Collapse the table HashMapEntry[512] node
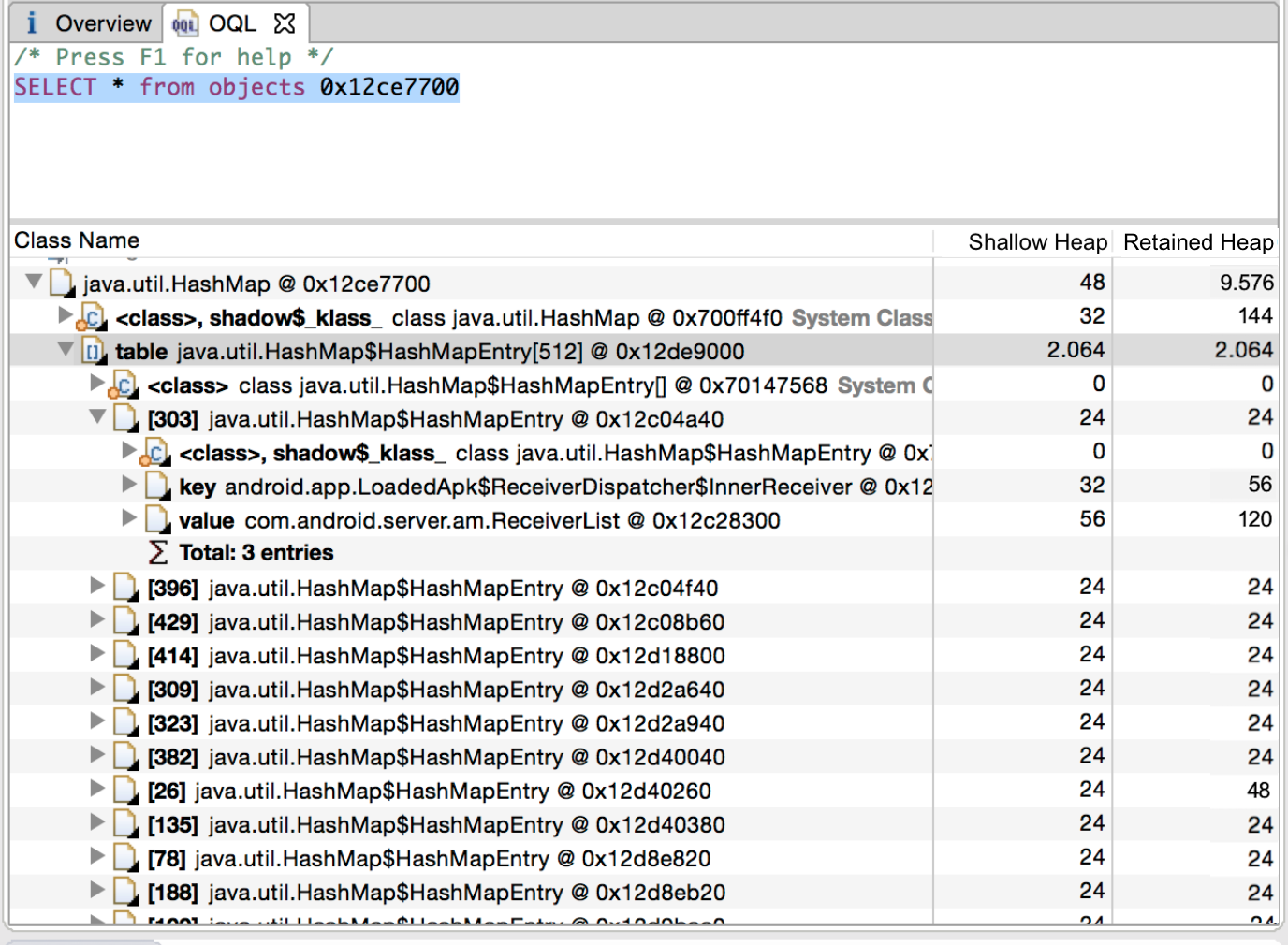Image resolution: width=1288 pixels, height=945 pixels. (66, 349)
